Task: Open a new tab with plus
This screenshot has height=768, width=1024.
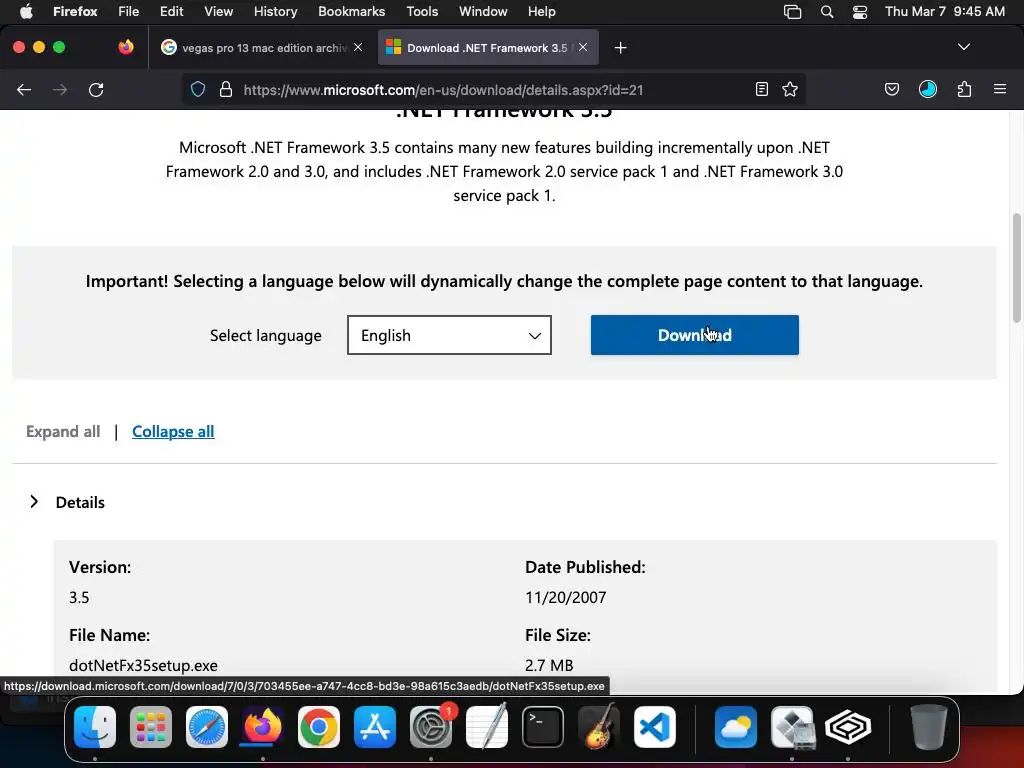Action: [620, 48]
